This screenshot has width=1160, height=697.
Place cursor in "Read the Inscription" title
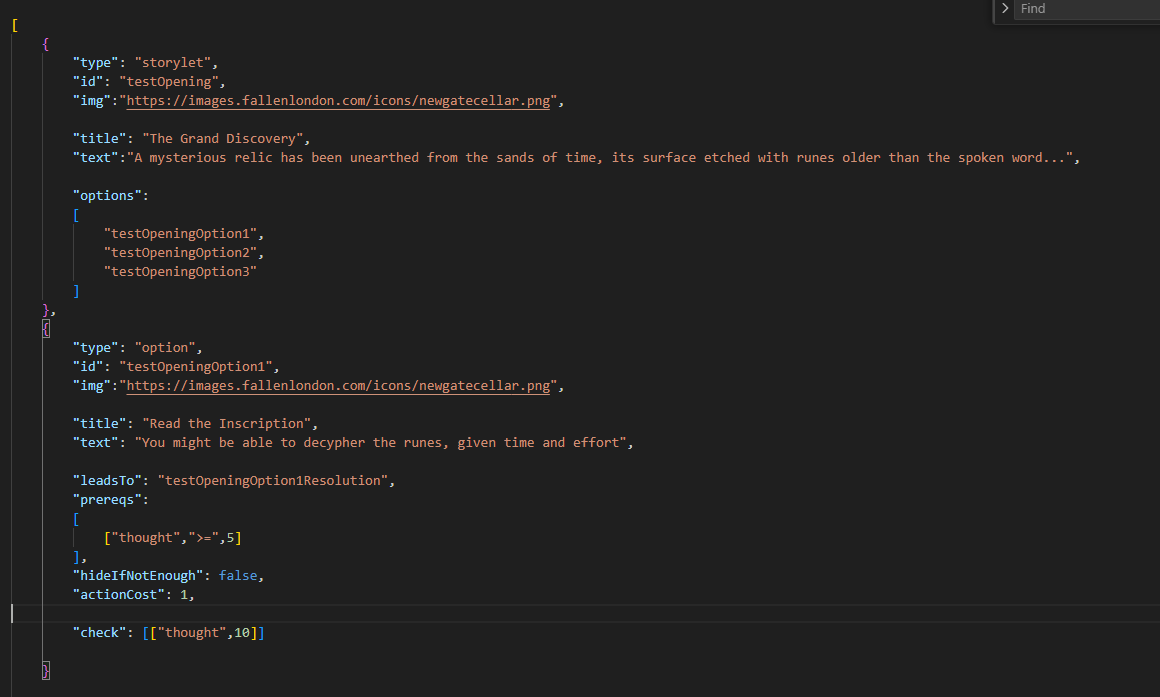click(x=230, y=424)
